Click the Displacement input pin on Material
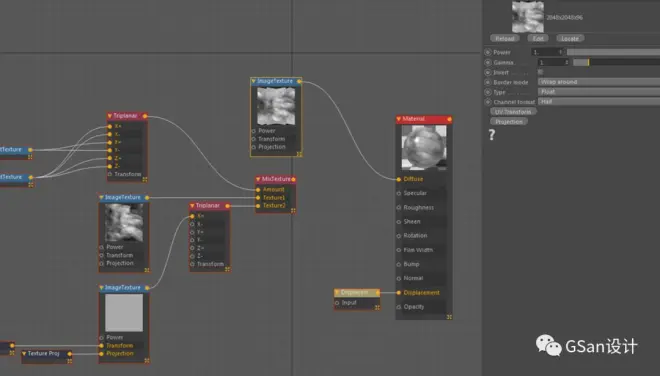 click(x=399, y=293)
